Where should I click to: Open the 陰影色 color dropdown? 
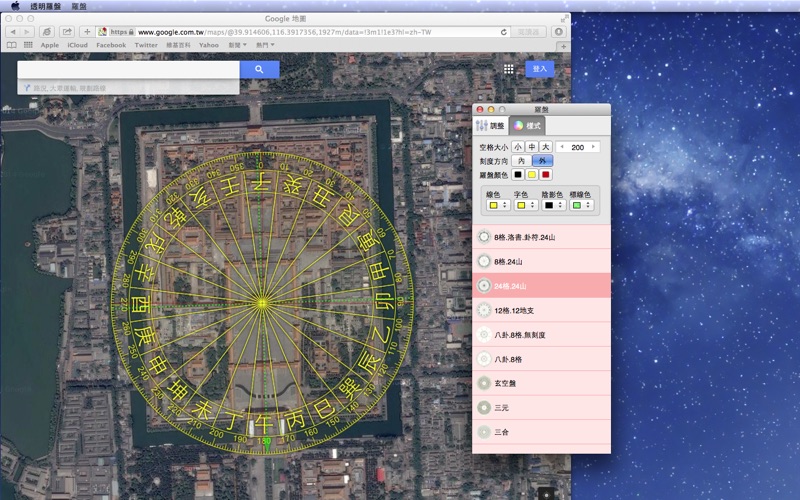point(553,205)
